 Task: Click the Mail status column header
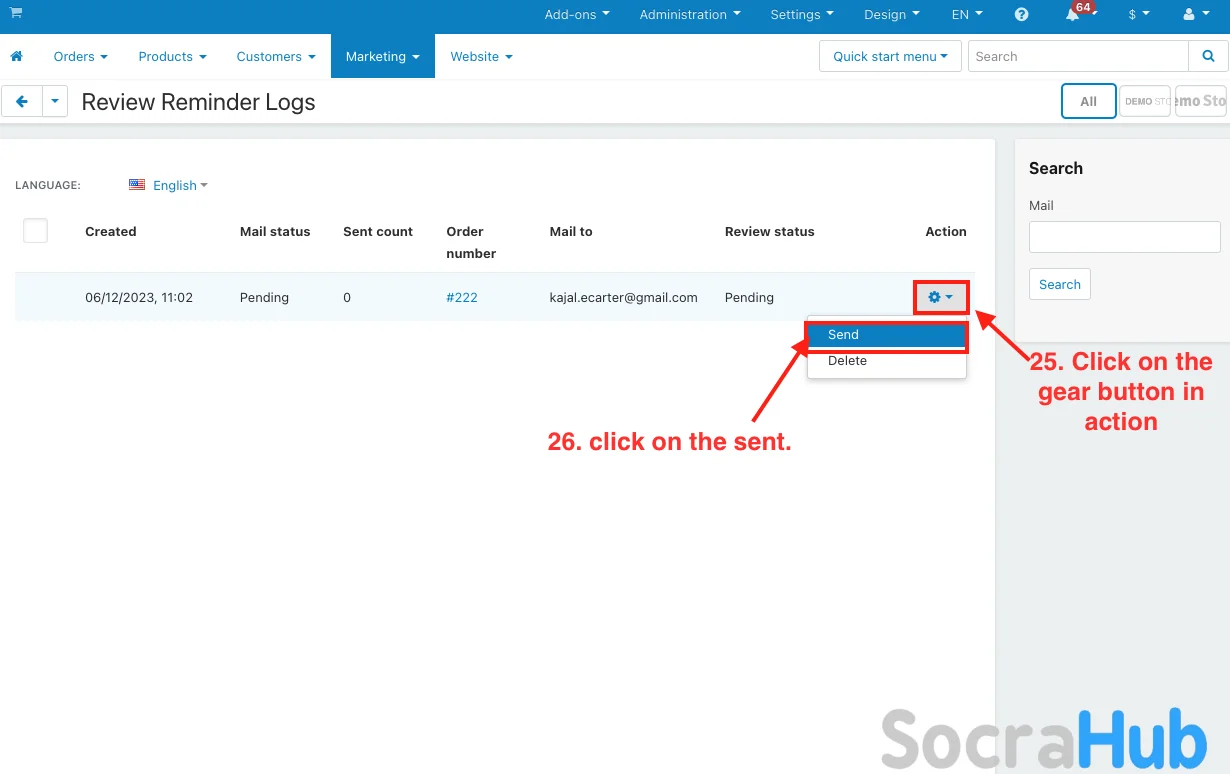[275, 231]
